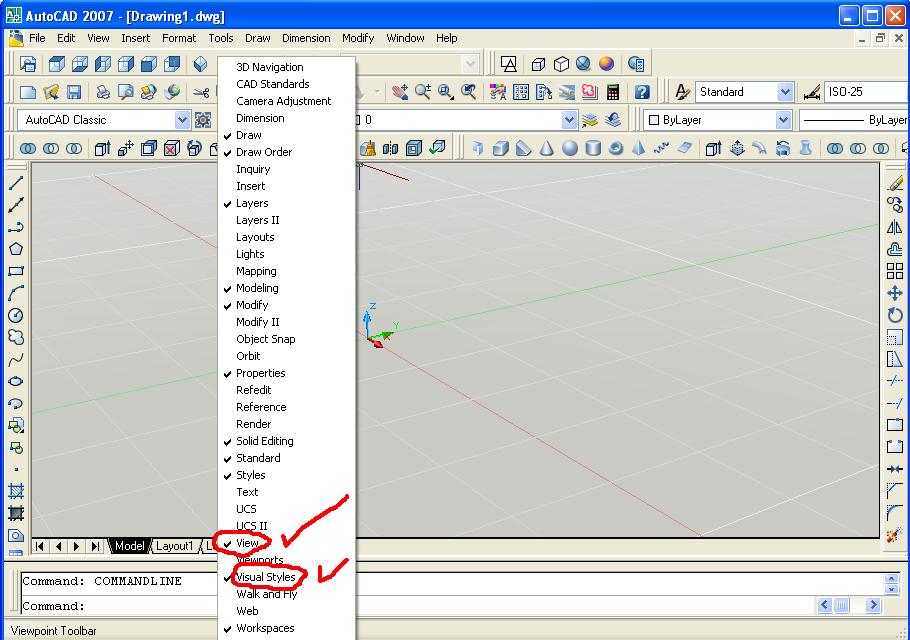Screen dimensions: 910x640
Task: Click the Erase tool in Modify toolbar
Action: (895, 183)
